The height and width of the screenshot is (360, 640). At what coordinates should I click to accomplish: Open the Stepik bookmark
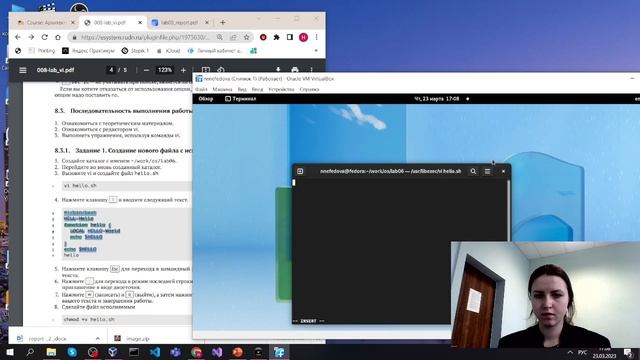(135, 51)
